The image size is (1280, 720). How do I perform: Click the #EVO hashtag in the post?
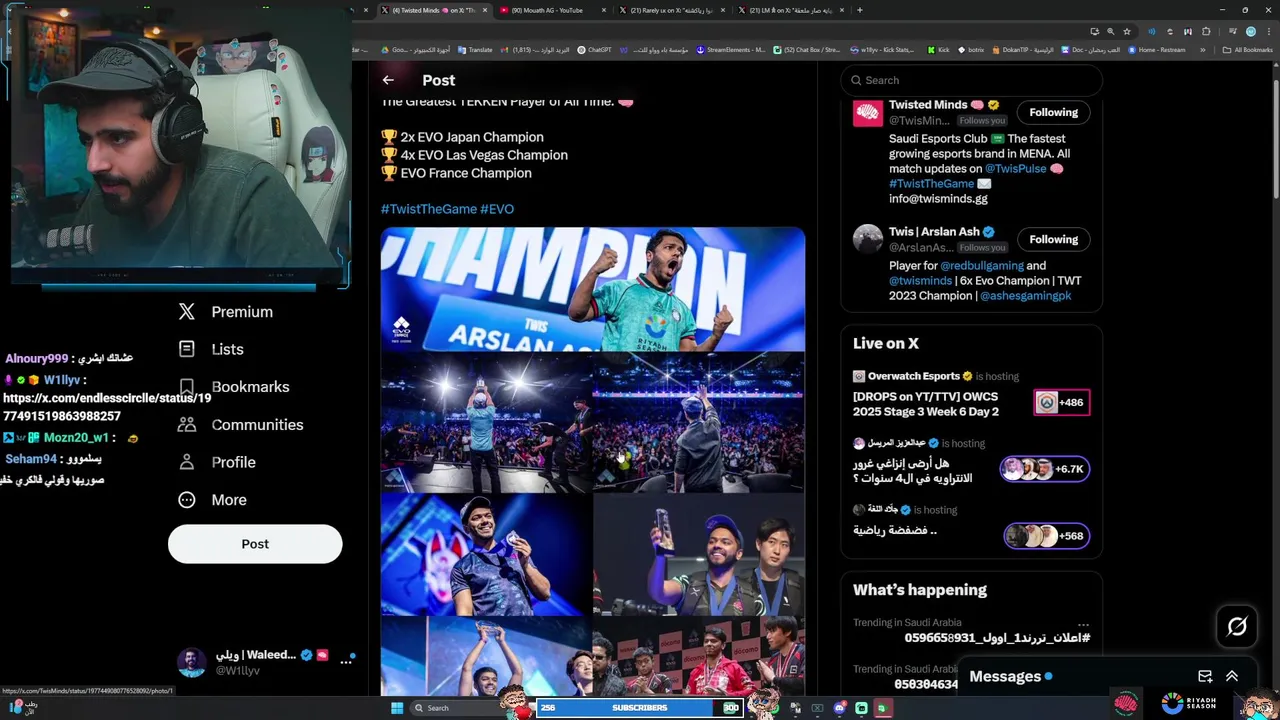tap(497, 209)
